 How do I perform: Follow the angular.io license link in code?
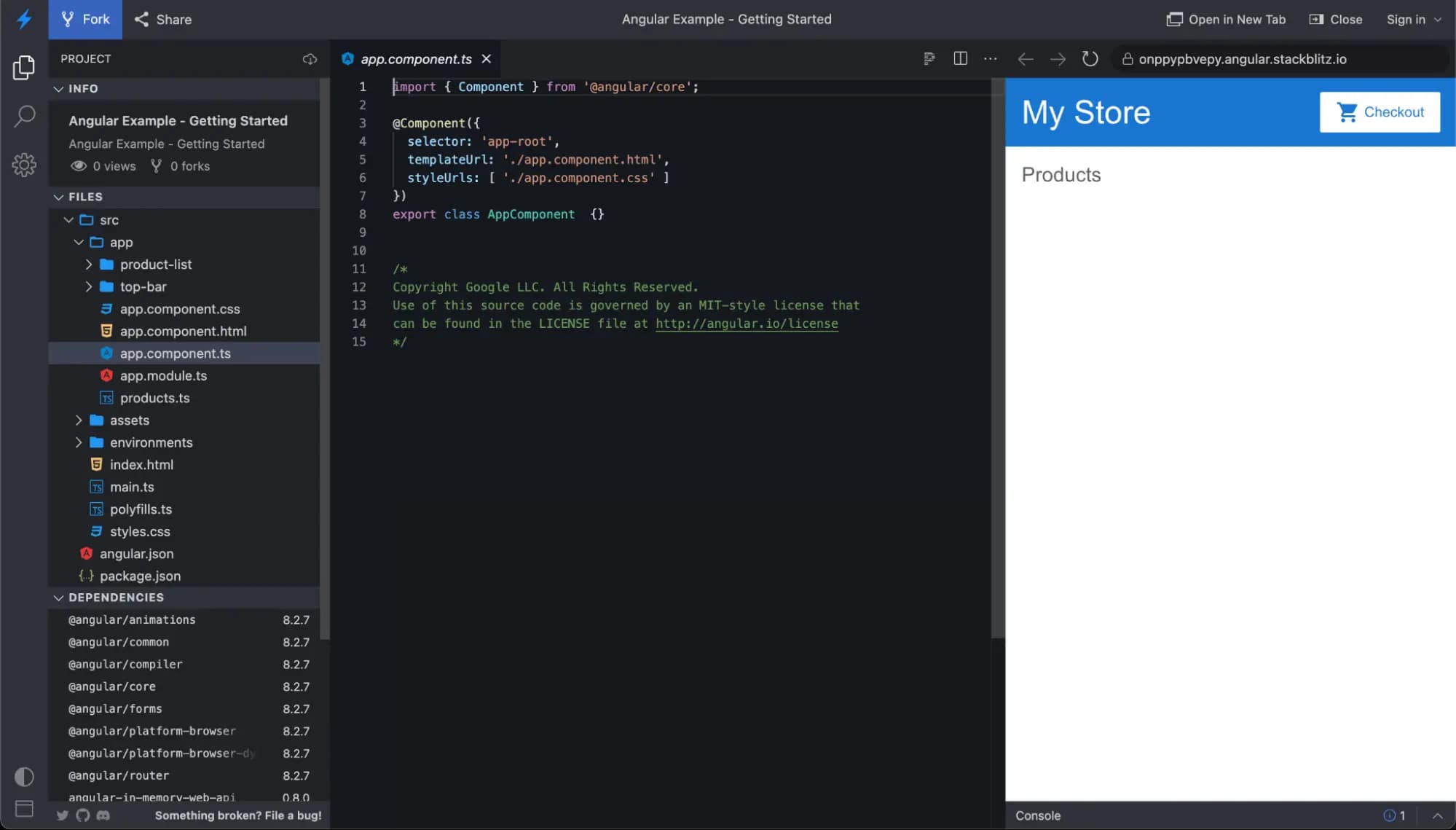[747, 323]
